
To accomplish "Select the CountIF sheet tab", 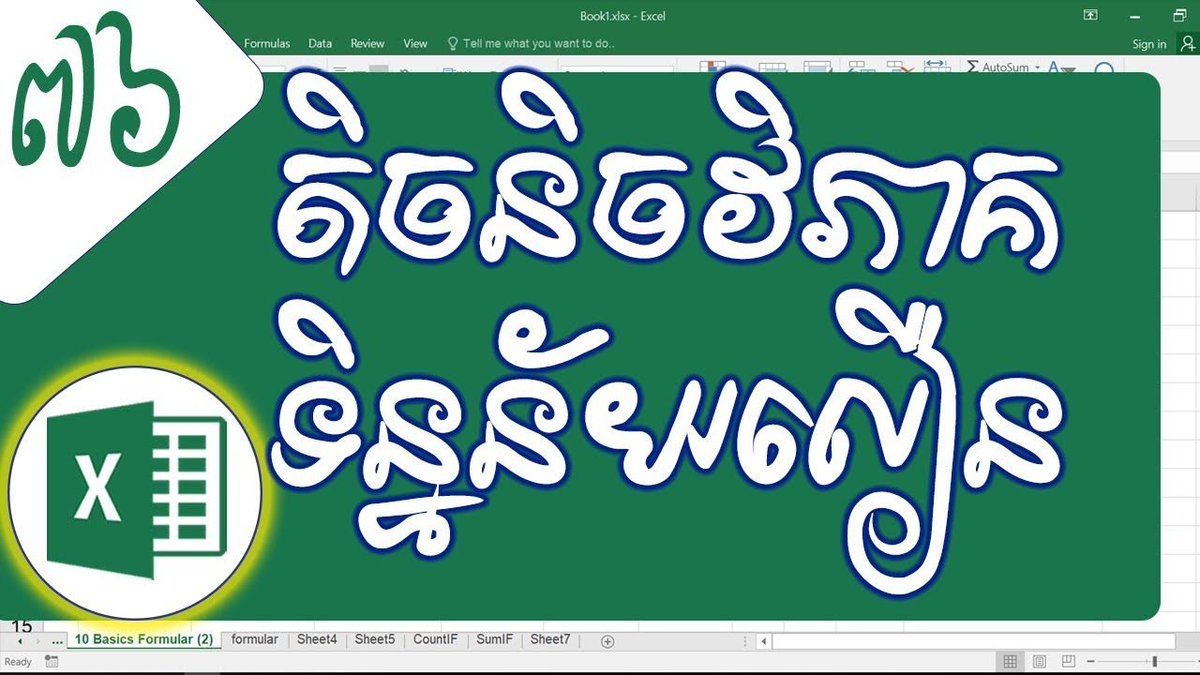I will point(436,640).
